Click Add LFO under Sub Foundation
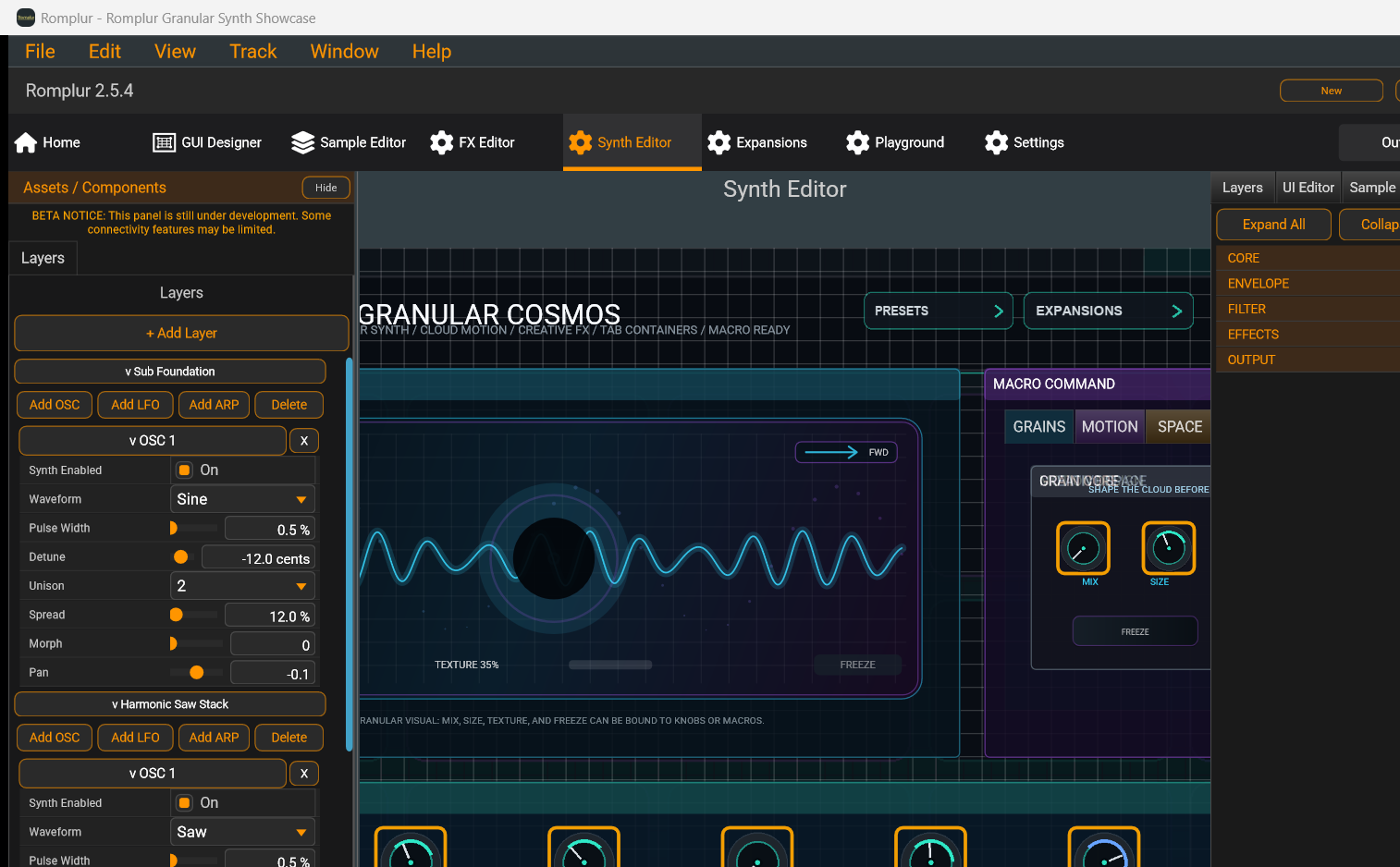 [135, 405]
